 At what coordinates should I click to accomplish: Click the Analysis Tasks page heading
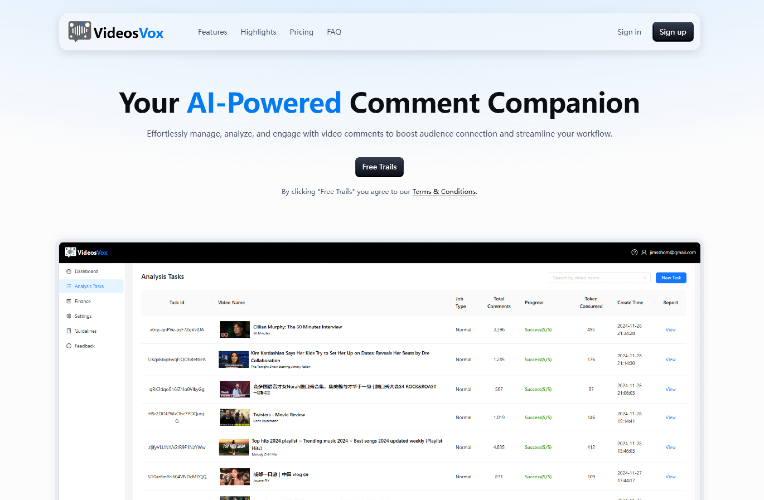pyautogui.click(x=163, y=276)
